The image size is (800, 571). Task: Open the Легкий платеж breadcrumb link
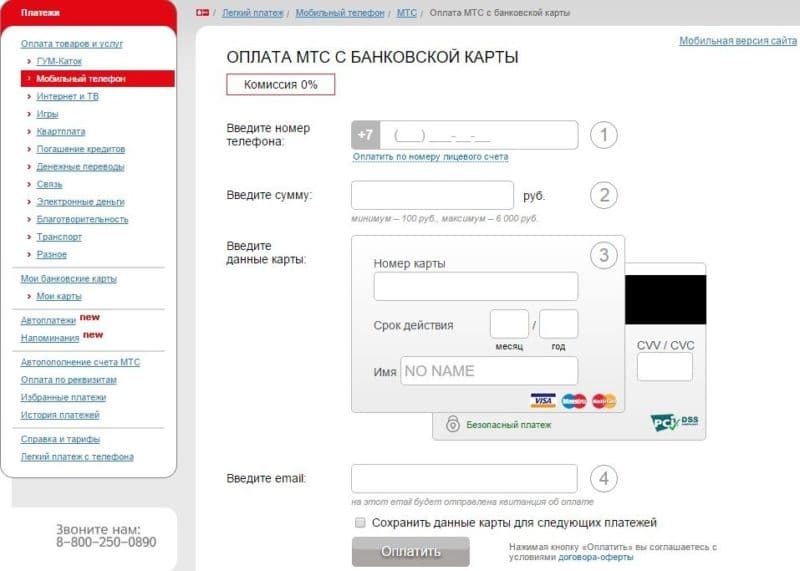[x=253, y=13]
